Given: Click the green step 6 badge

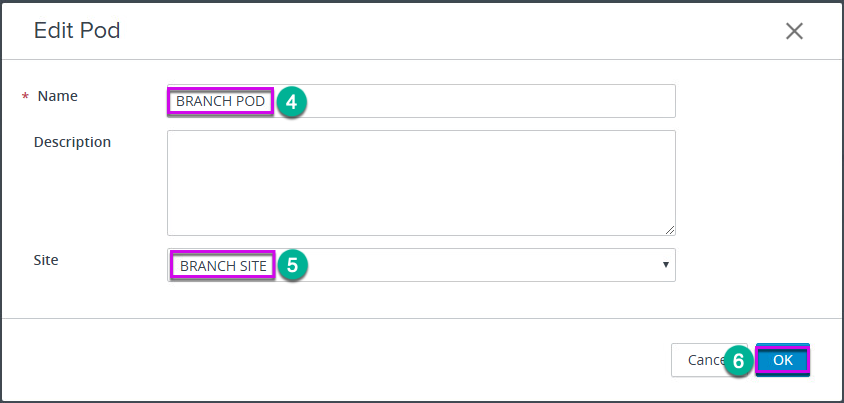Looking at the screenshot, I should click(738, 362).
